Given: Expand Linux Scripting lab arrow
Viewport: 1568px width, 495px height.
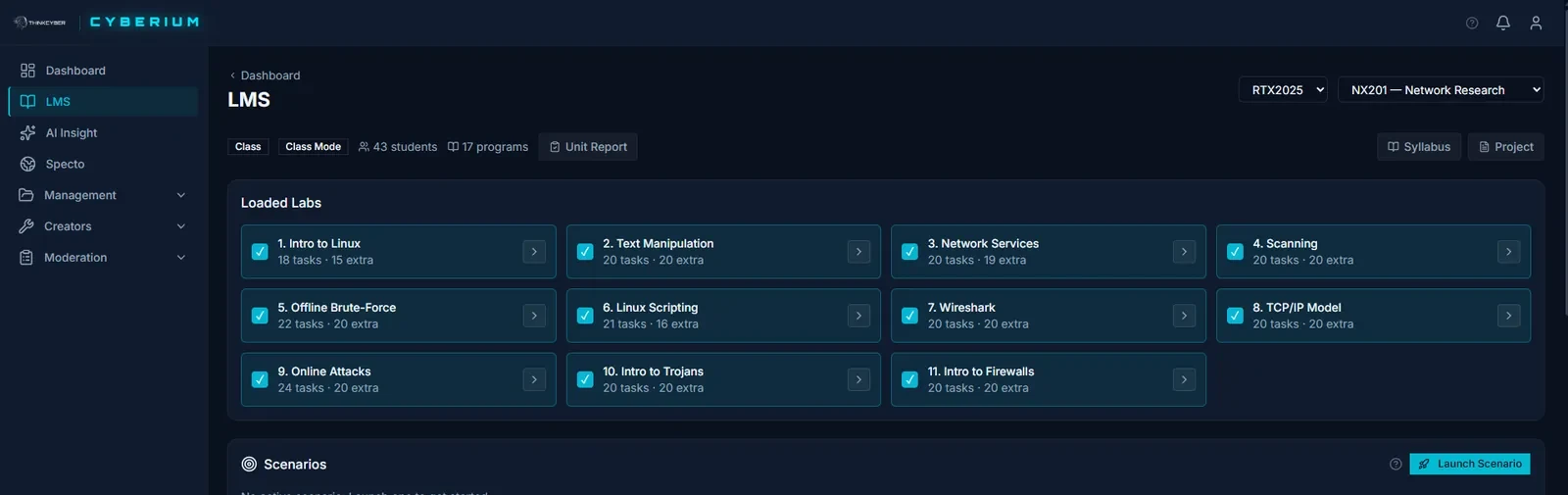Looking at the screenshot, I should (858, 316).
